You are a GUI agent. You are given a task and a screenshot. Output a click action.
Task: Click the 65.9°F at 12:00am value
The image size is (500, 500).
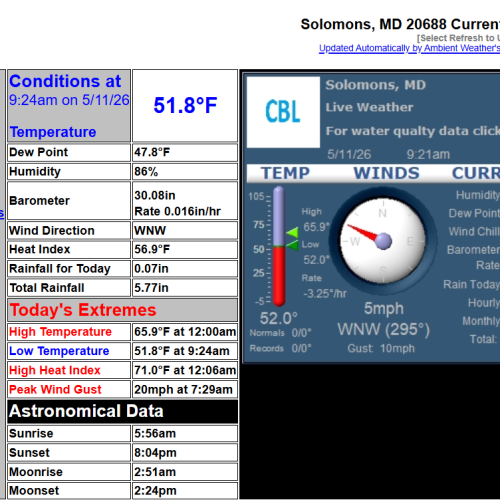pos(185,332)
